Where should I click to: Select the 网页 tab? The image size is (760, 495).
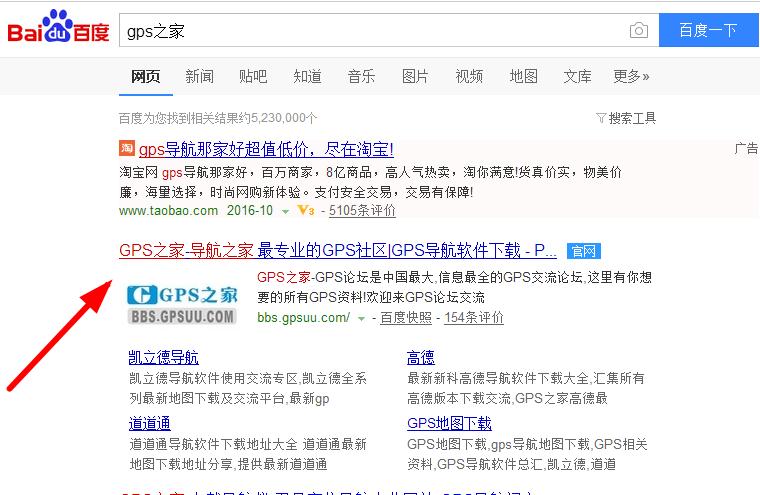pos(145,77)
